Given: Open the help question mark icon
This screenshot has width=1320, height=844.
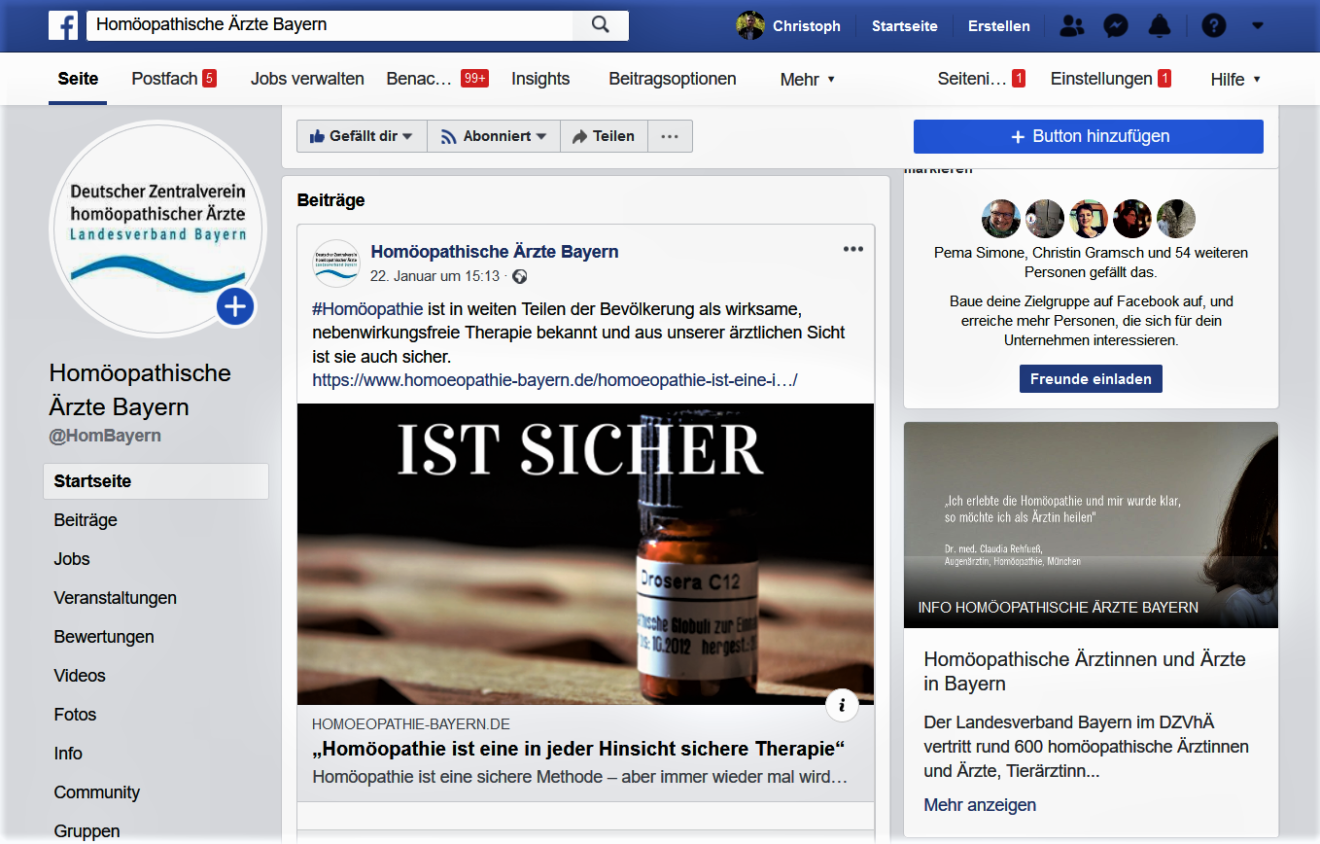Looking at the screenshot, I should coord(1214,26).
